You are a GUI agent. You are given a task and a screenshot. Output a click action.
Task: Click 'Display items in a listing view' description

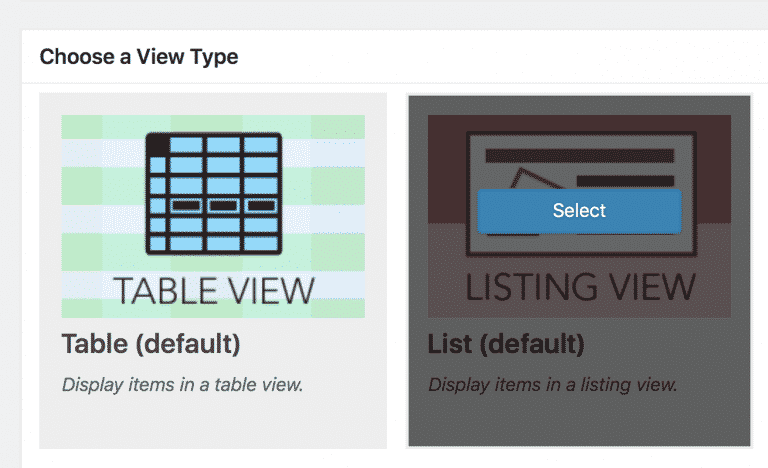point(552,385)
